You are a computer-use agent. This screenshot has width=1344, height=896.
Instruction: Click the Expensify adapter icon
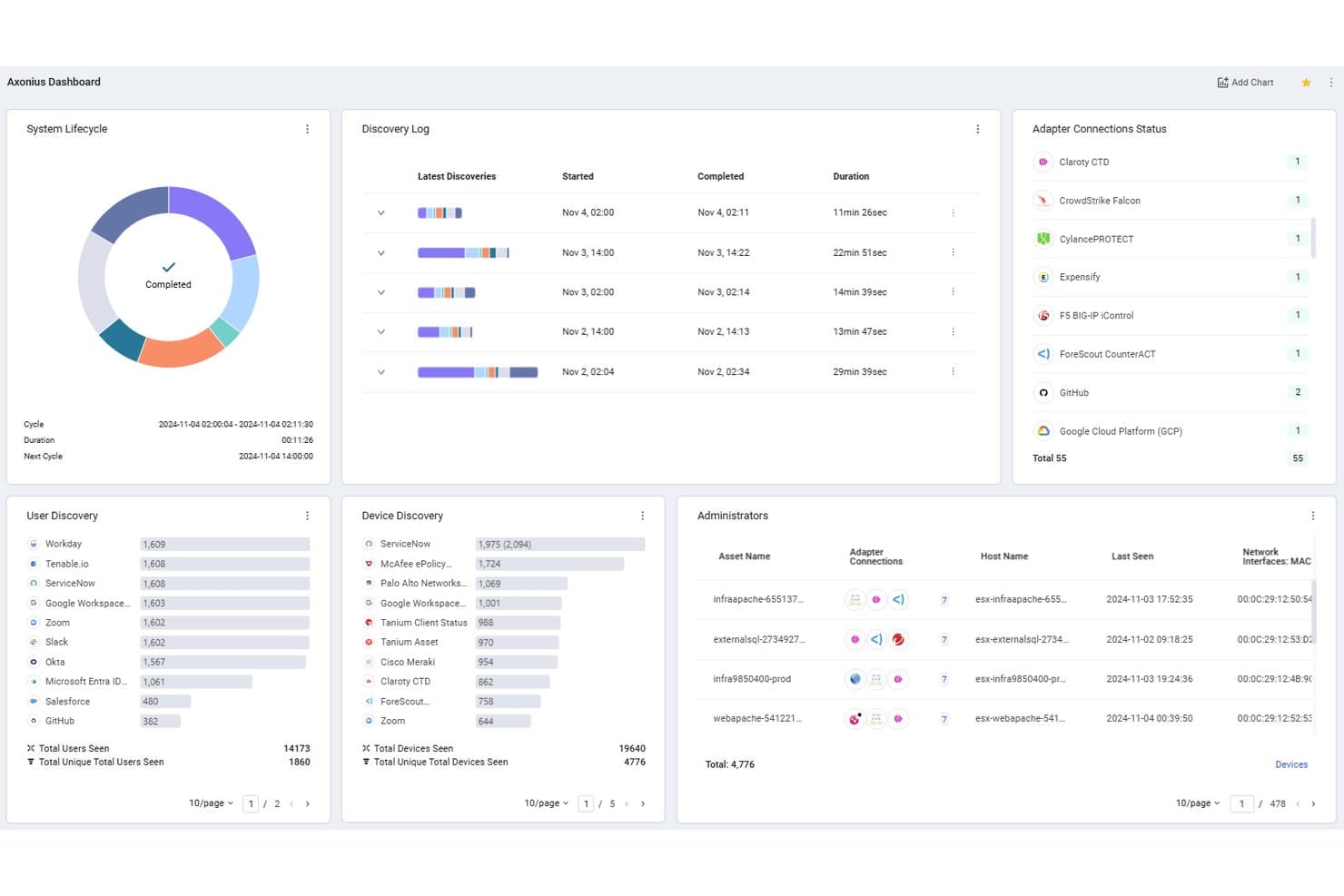coord(1043,277)
